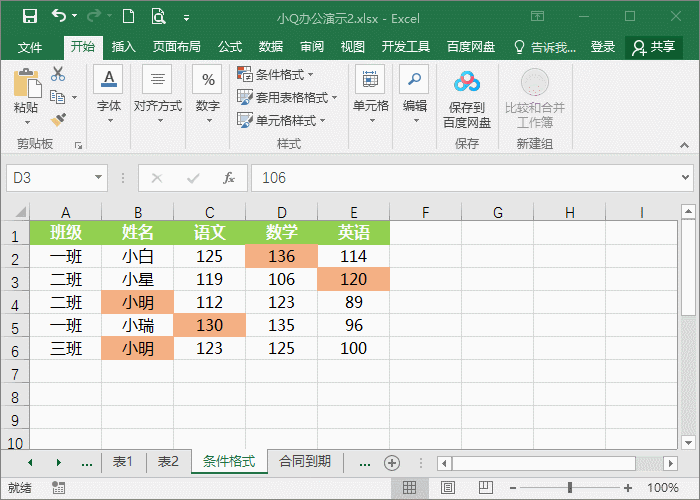The height and width of the screenshot is (500, 700).
Task: Click the zoom slider handle
Action: coord(569,488)
